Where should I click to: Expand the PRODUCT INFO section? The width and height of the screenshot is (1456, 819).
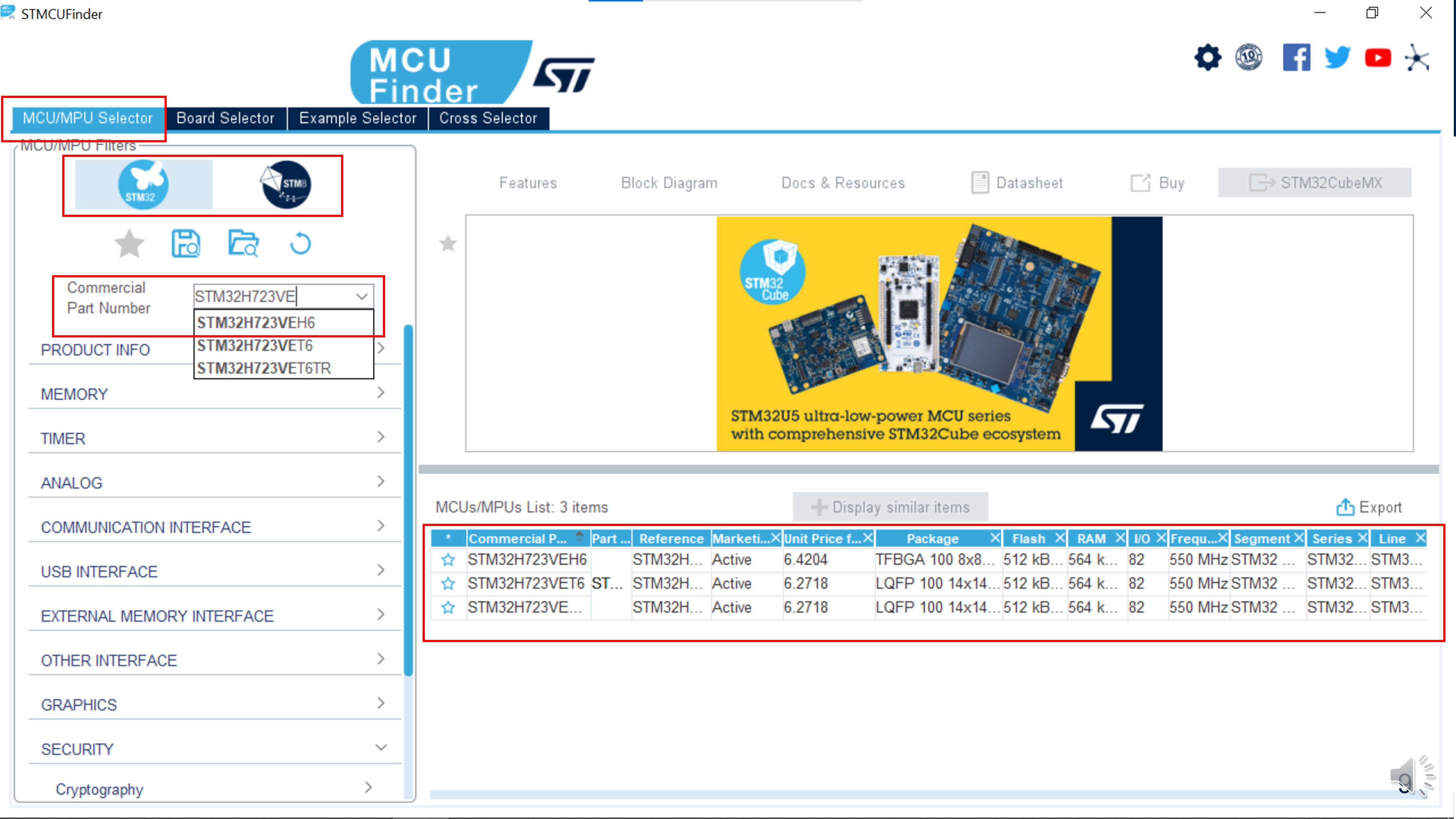381,348
